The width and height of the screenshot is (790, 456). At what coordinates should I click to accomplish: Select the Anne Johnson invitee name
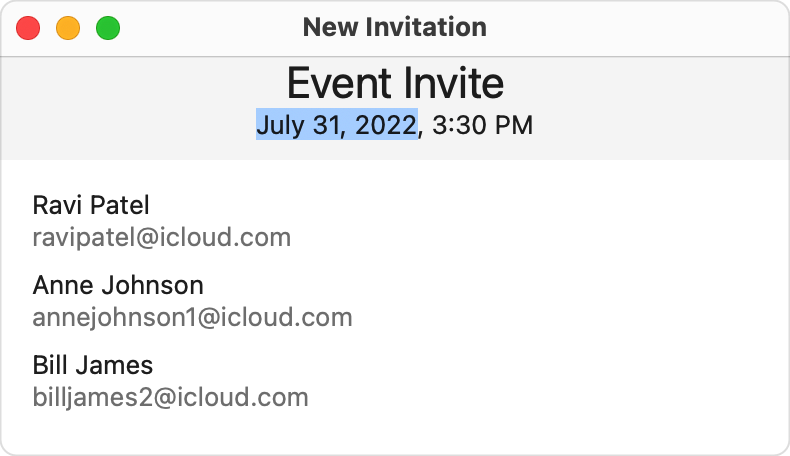pyautogui.click(x=118, y=285)
